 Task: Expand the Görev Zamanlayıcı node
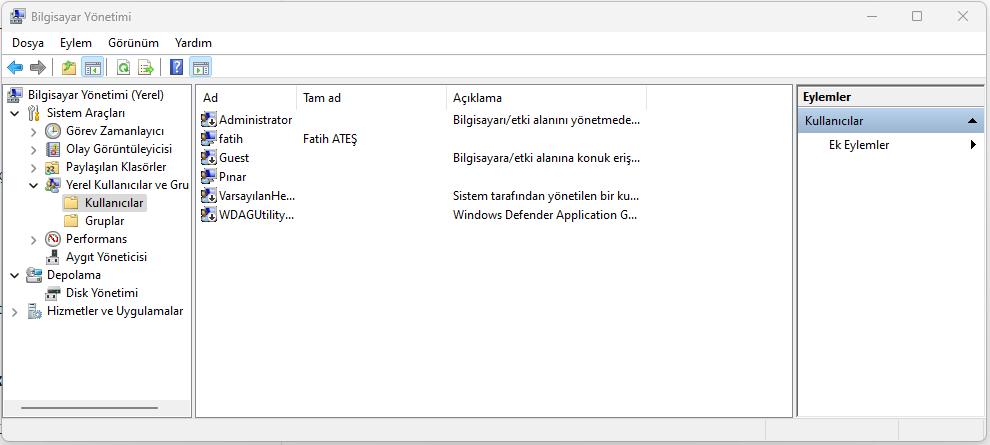coord(33,131)
